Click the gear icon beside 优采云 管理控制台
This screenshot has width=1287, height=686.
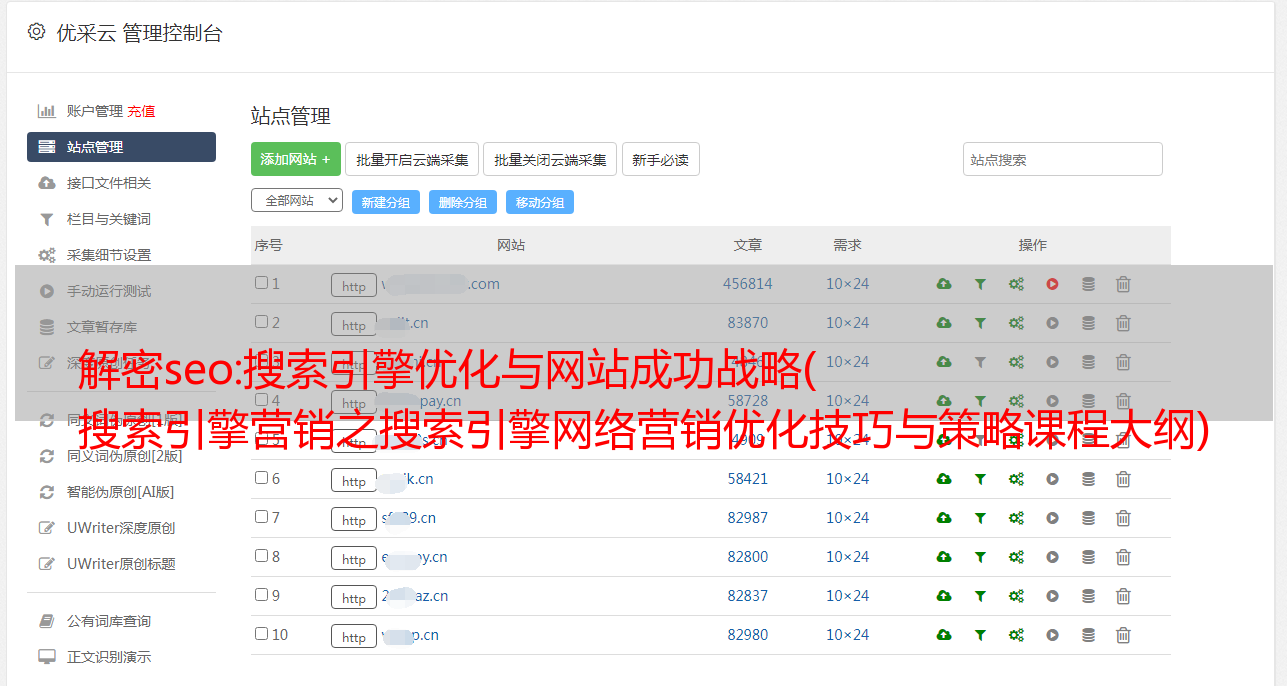[x=37, y=32]
